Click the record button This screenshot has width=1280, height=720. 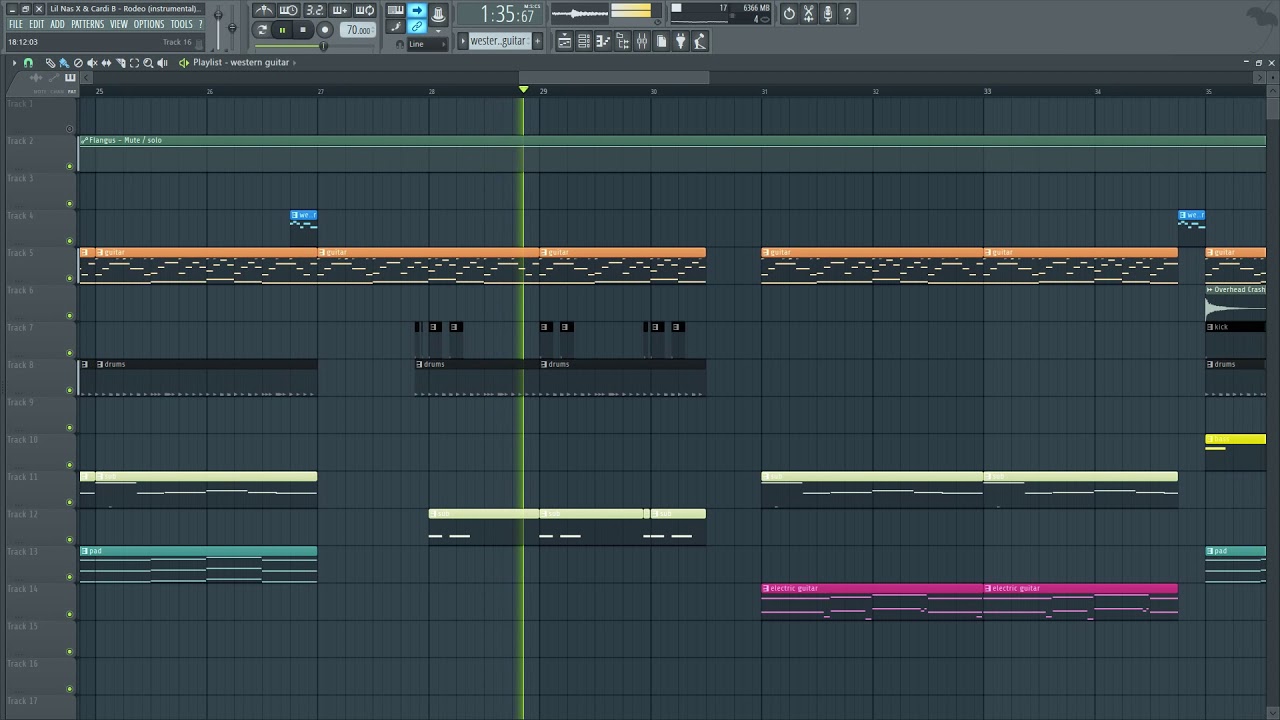coord(325,30)
